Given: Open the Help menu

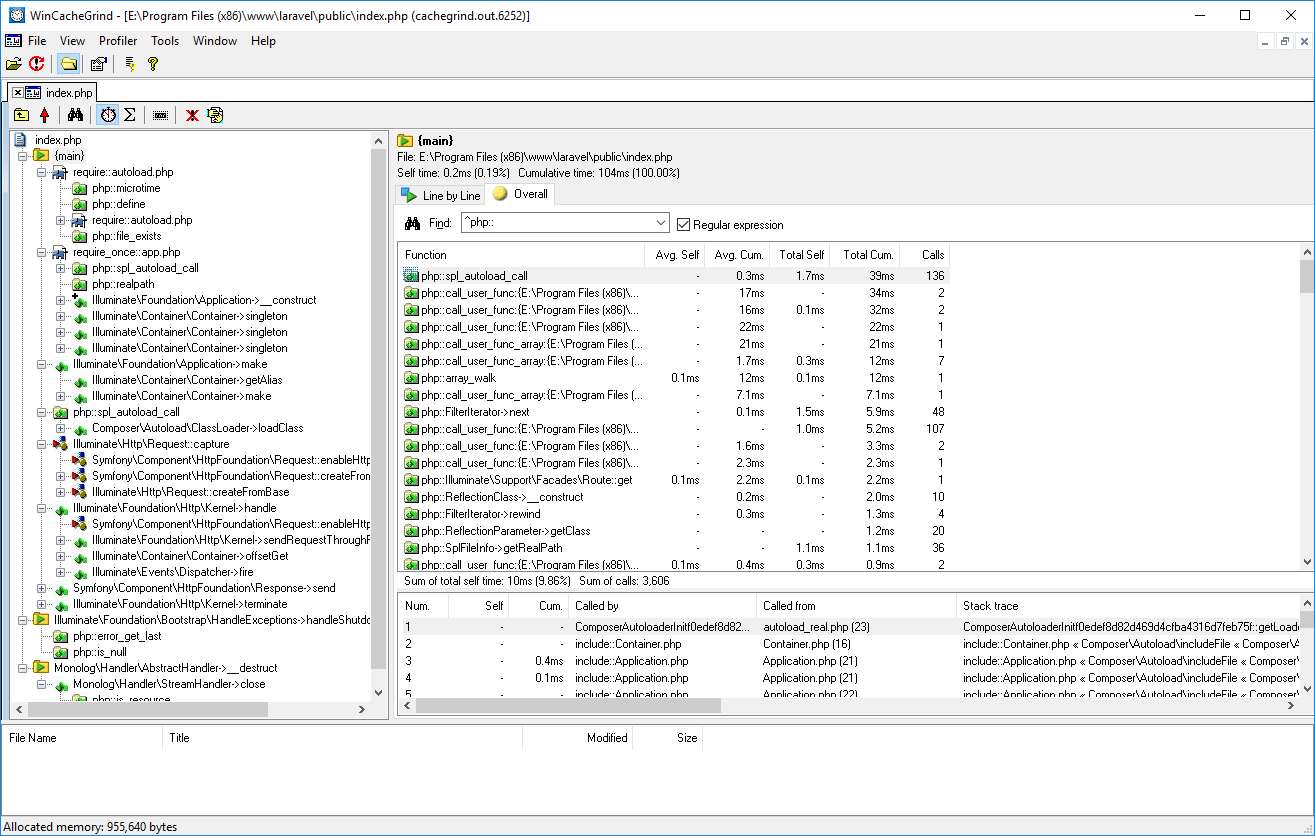Looking at the screenshot, I should point(263,41).
